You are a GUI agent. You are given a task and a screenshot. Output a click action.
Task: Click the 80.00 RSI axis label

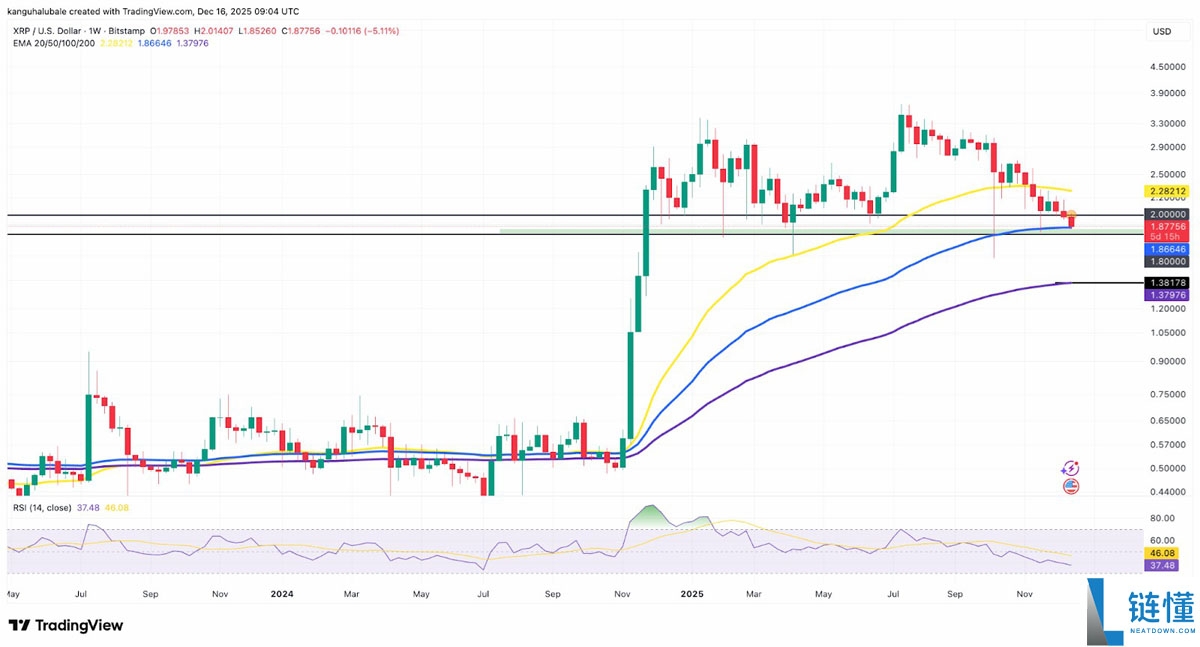tap(1162, 518)
